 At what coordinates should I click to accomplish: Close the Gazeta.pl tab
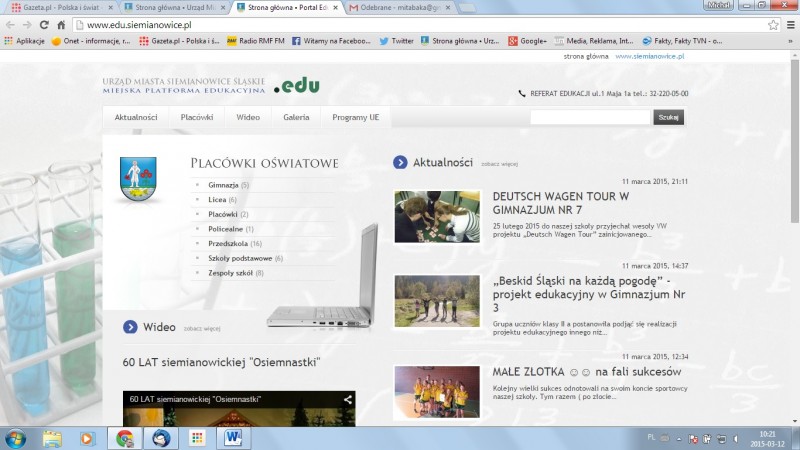coord(111,8)
